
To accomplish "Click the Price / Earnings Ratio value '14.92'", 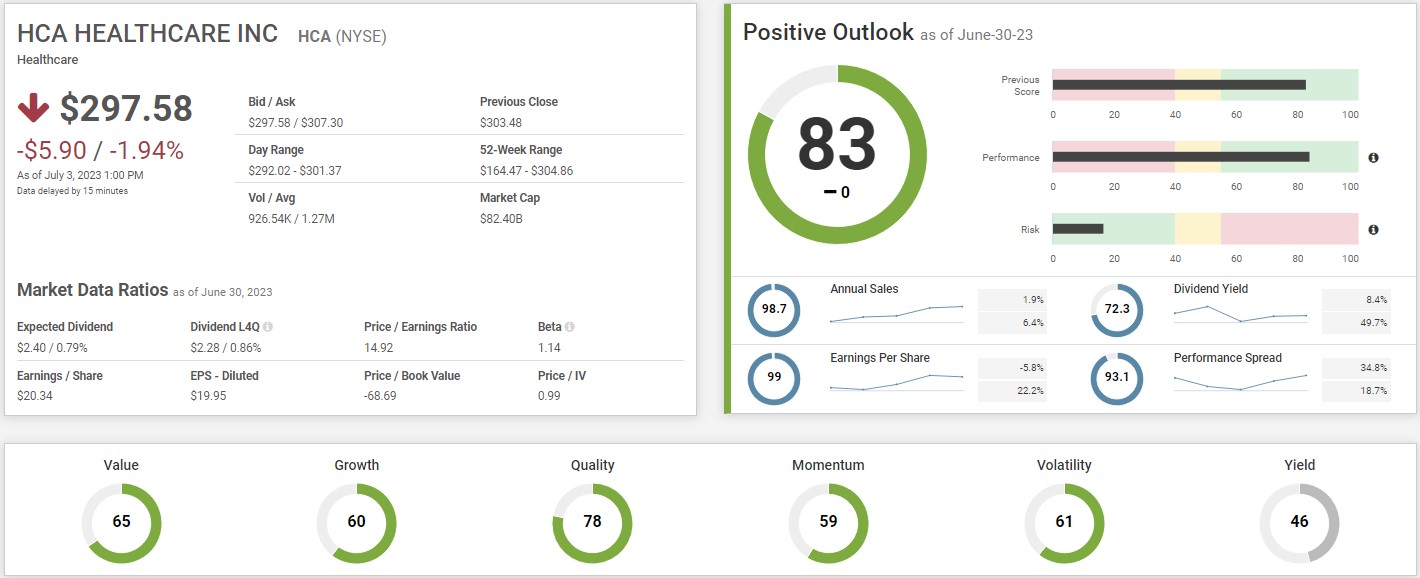I will (378, 348).
